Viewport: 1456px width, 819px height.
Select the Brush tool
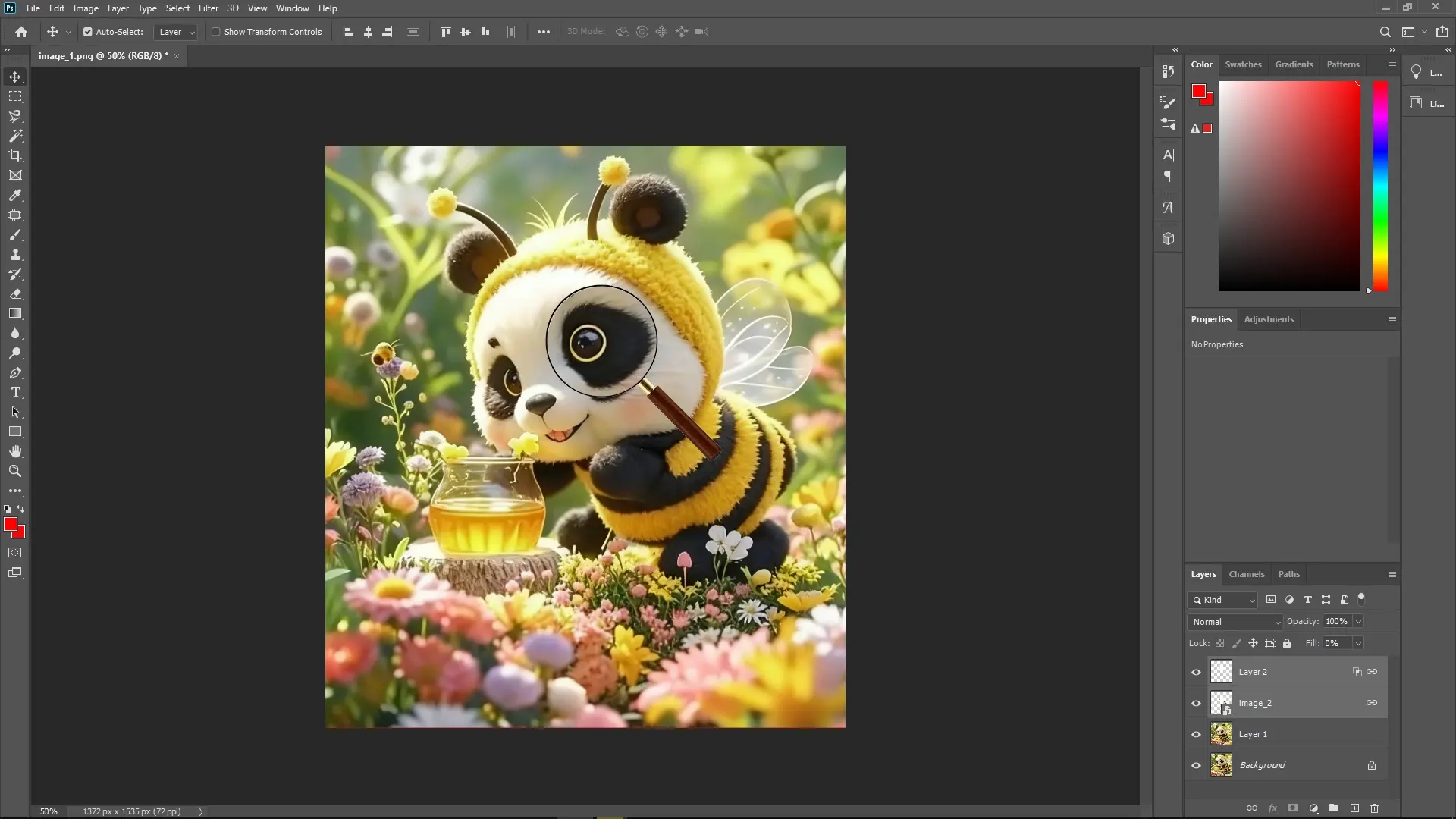tap(15, 235)
